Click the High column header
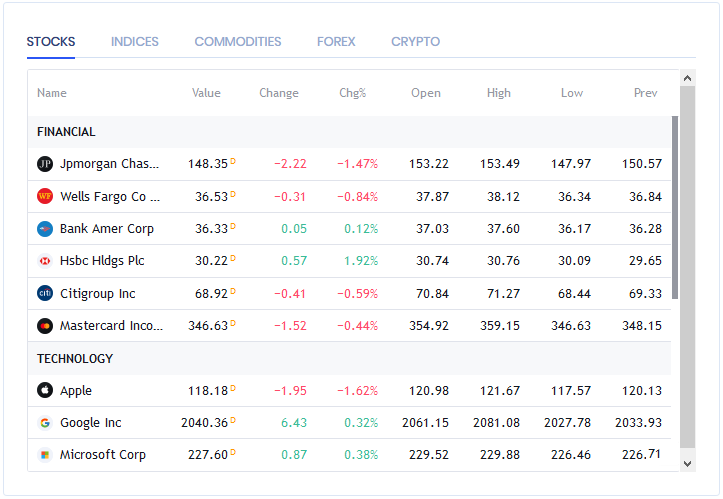723x499 pixels. click(499, 93)
